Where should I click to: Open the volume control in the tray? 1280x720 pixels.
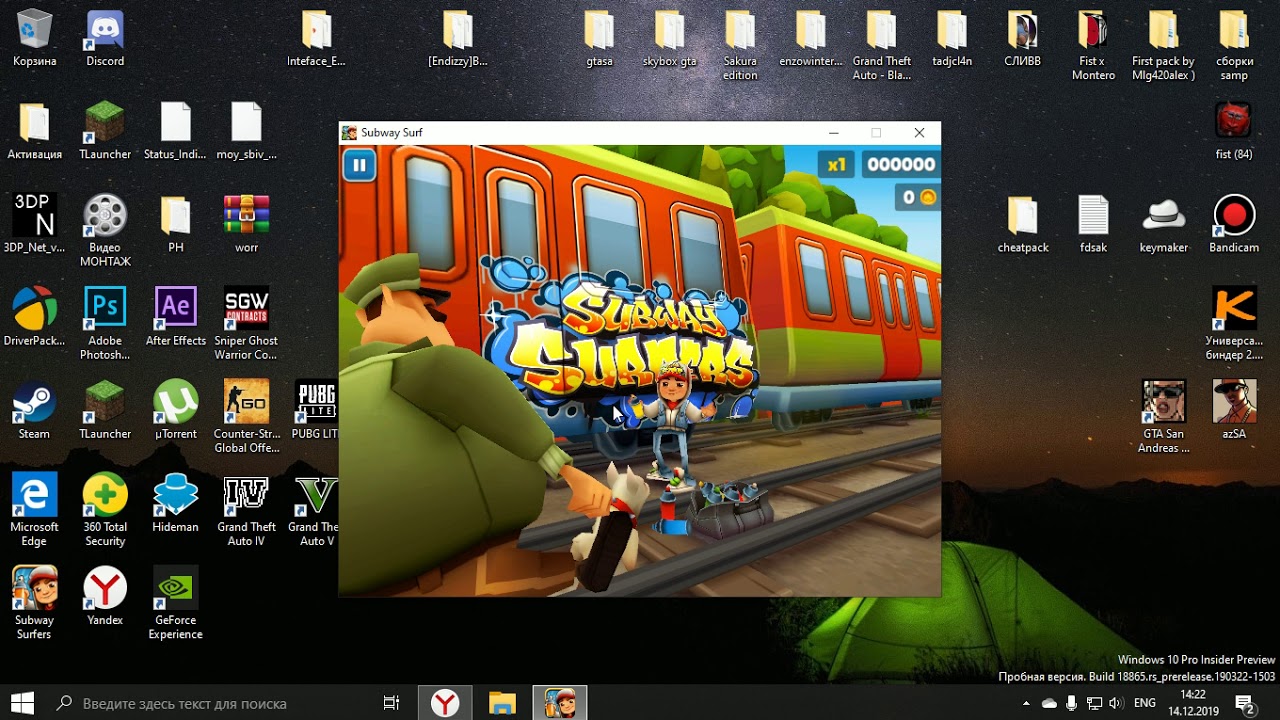pyautogui.click(x=1115, y=703)
